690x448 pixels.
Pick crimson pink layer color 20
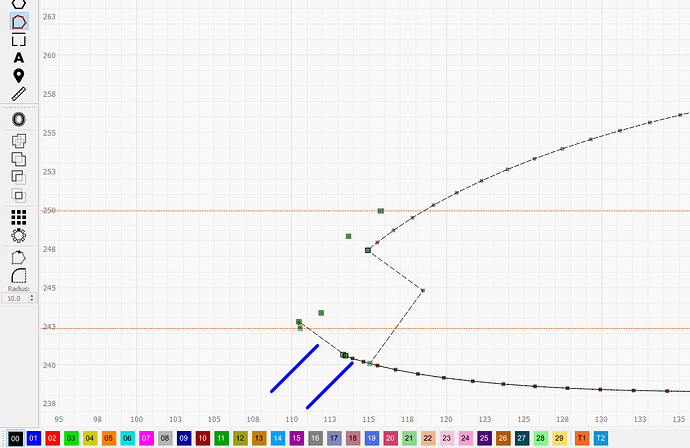click(390, 438)
